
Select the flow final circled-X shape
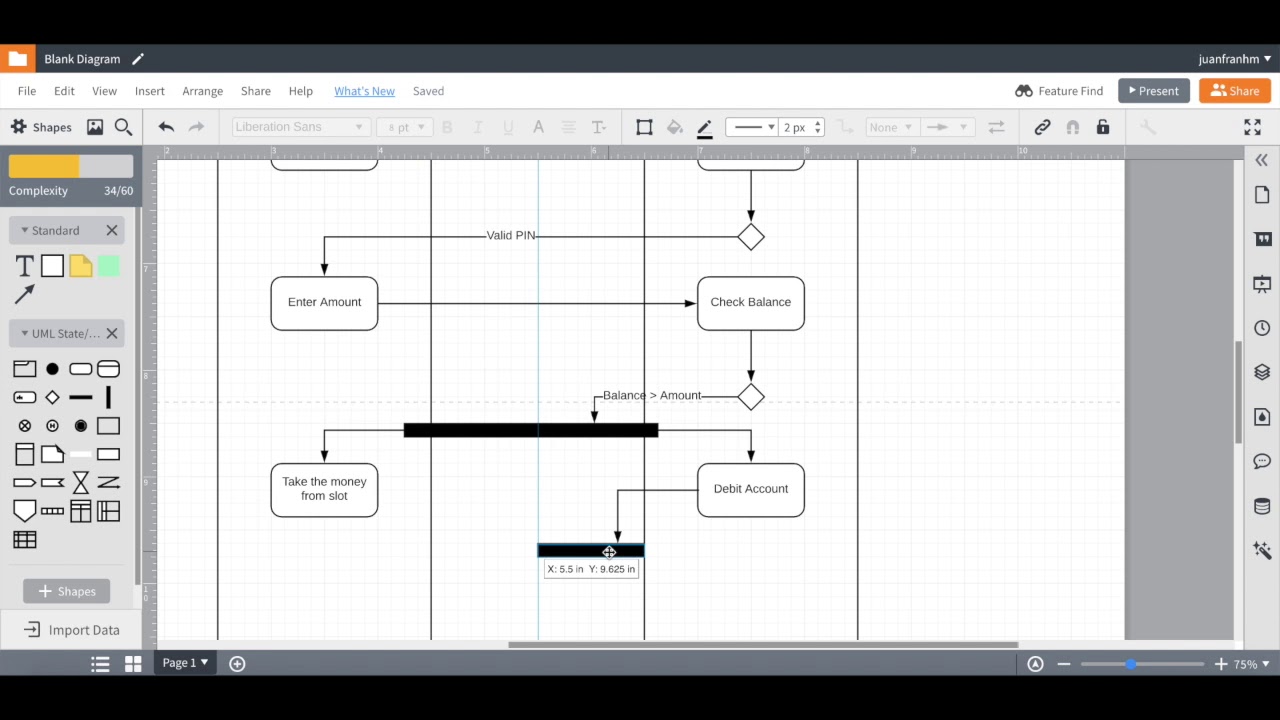[25, 426]
